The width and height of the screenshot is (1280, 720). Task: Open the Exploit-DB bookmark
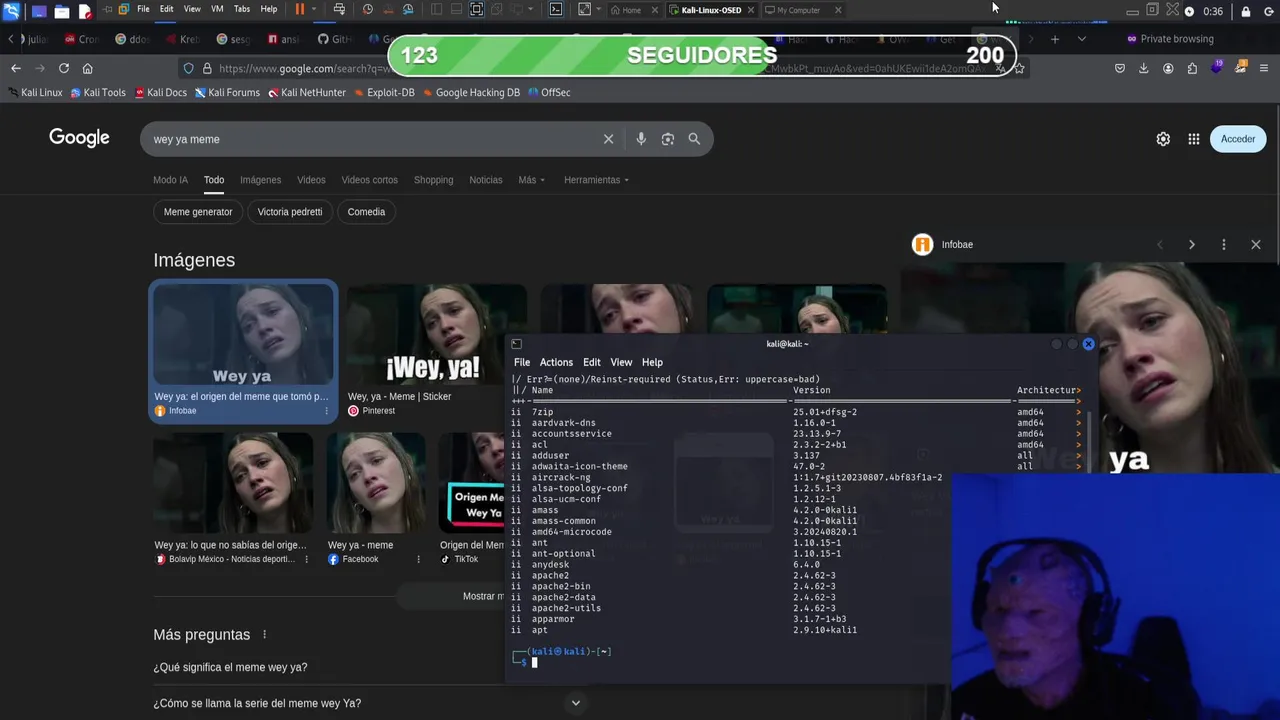point(383,92)
